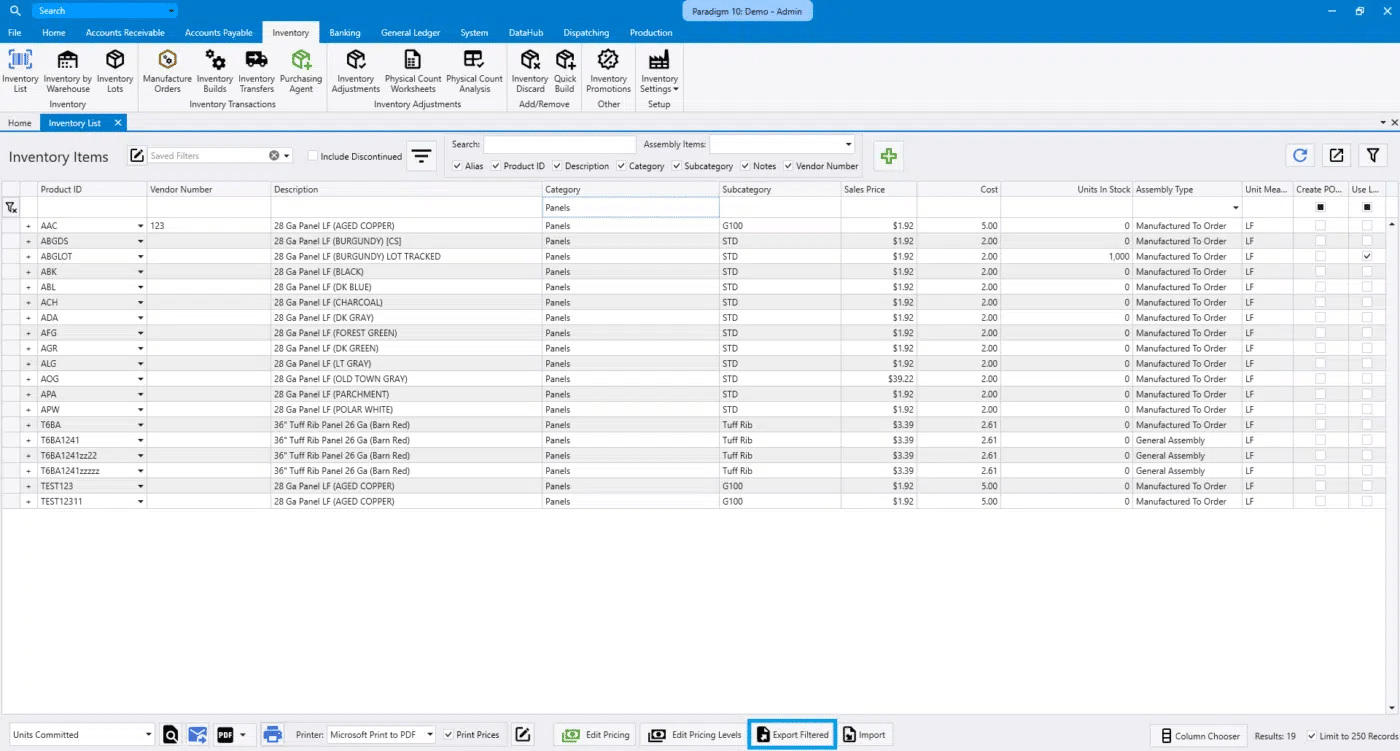The width and height of the screenshot is (1400, 751).
Task: Open the Column Chooser
Action: pyautogui.click(x=1198, y=736)
